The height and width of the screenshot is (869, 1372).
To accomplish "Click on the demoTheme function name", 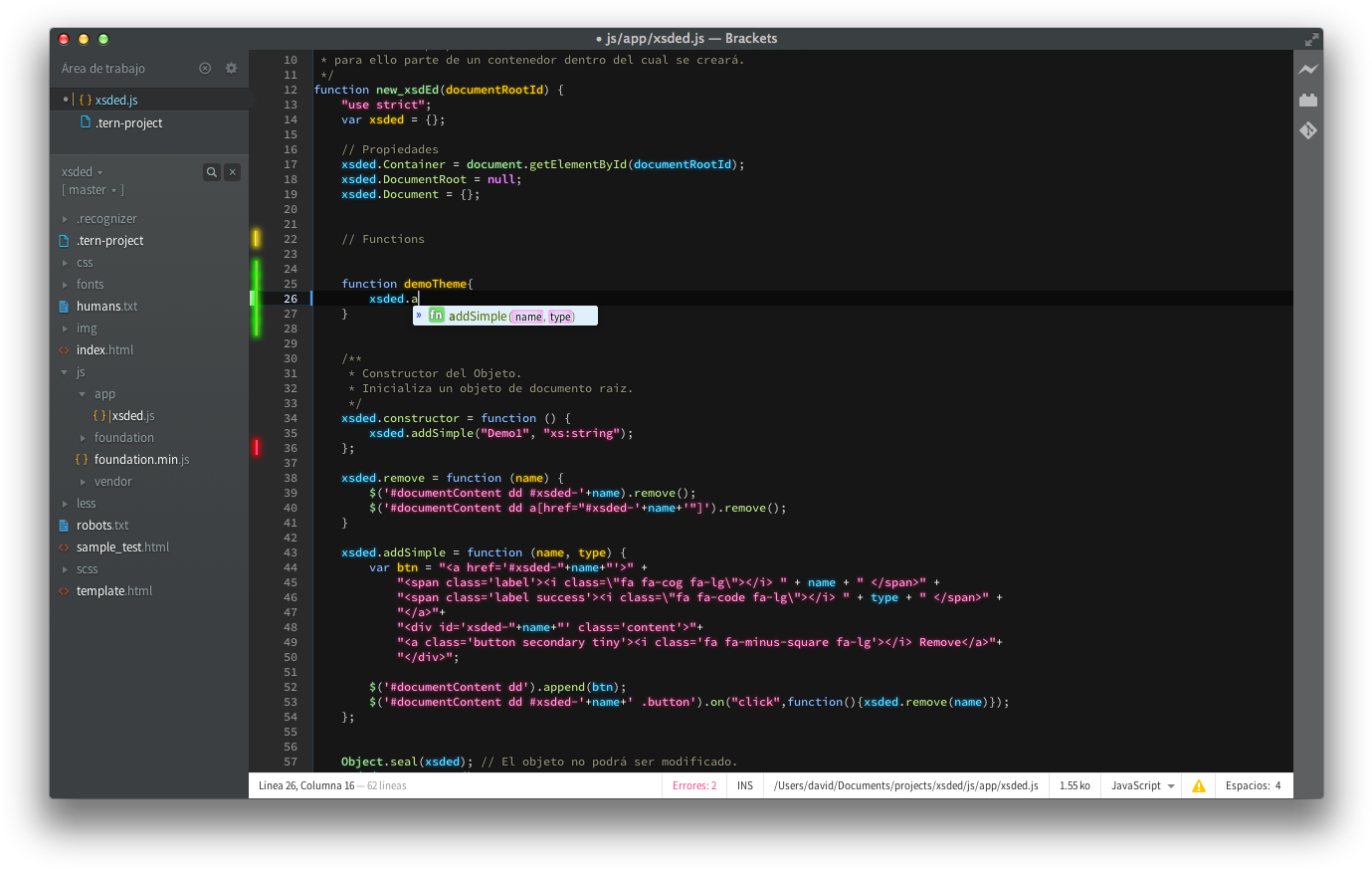I will click(x=435, y=284).
